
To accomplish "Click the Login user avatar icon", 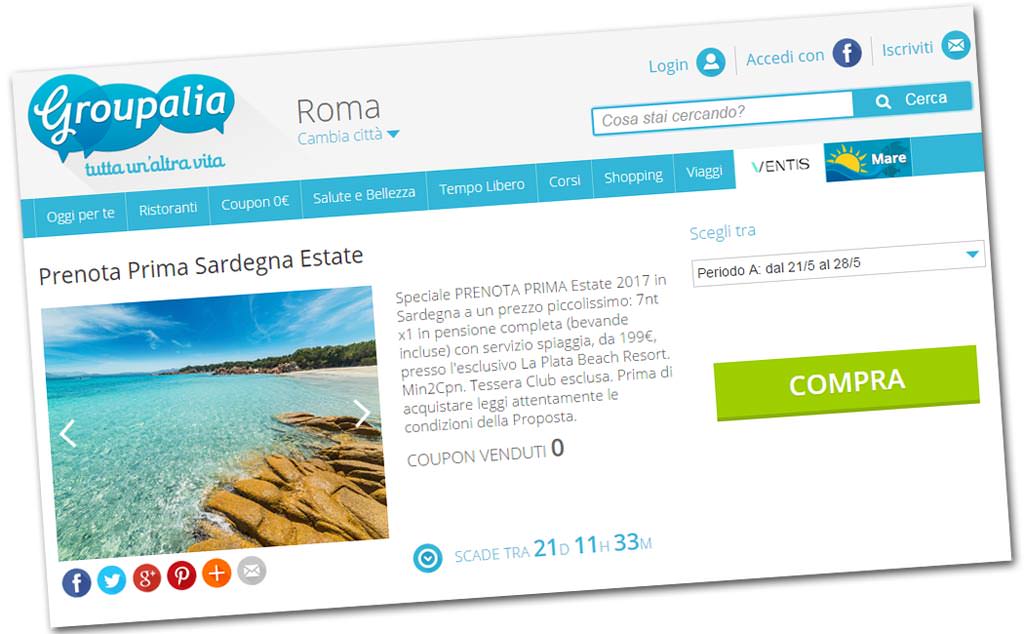I will click(711, 62).
